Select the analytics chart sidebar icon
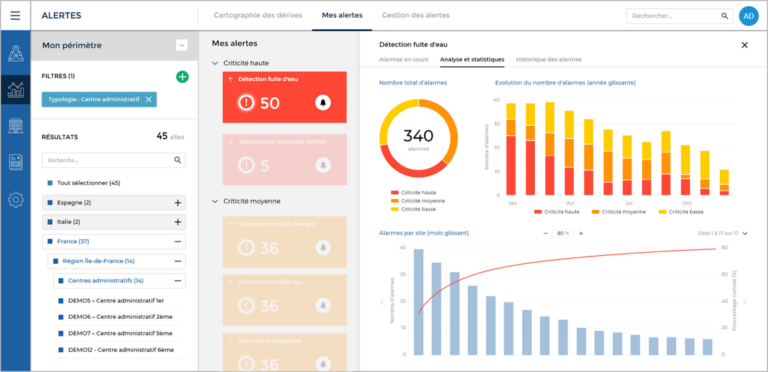768x372 pixels. 16,90
